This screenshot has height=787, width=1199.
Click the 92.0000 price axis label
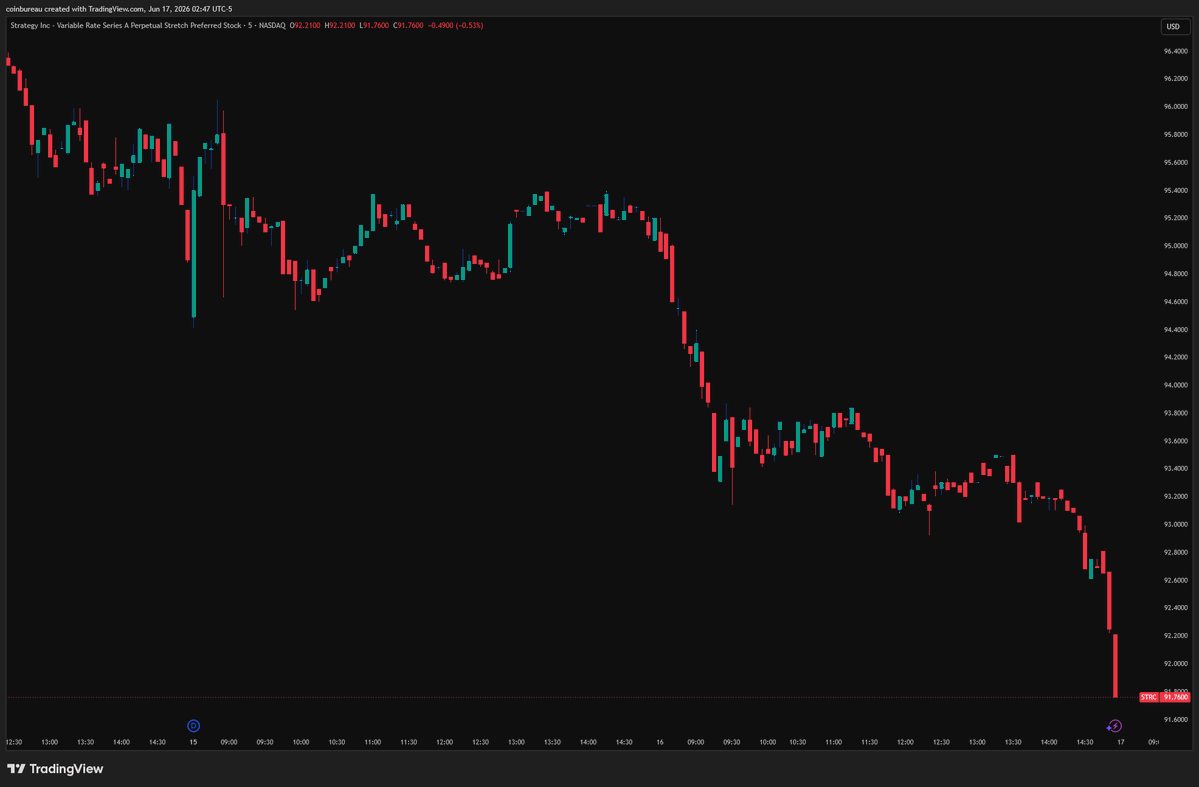tap(1175, 664)
